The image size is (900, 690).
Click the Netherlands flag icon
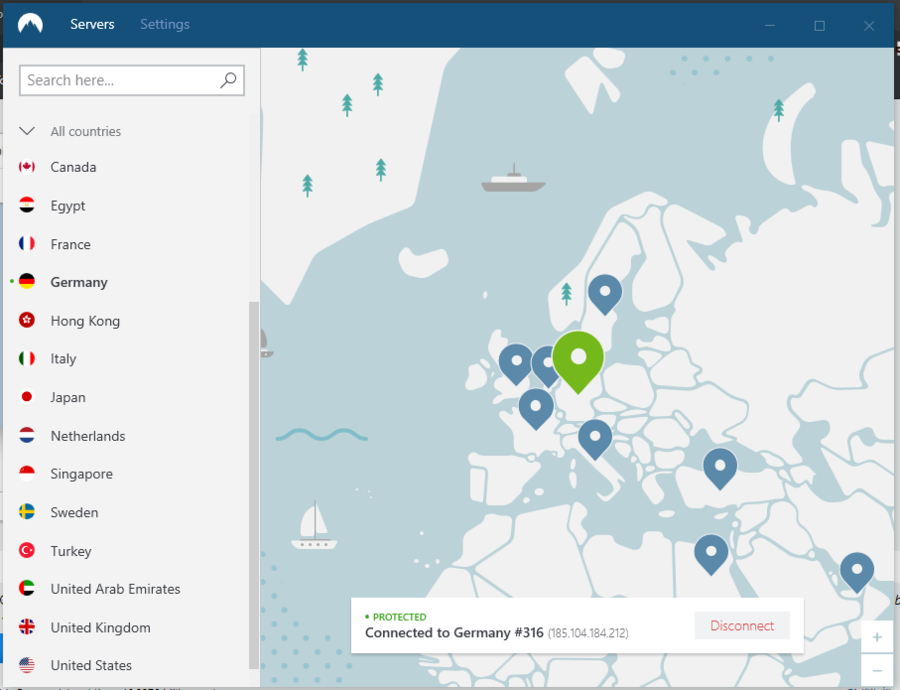pos(27,435)
